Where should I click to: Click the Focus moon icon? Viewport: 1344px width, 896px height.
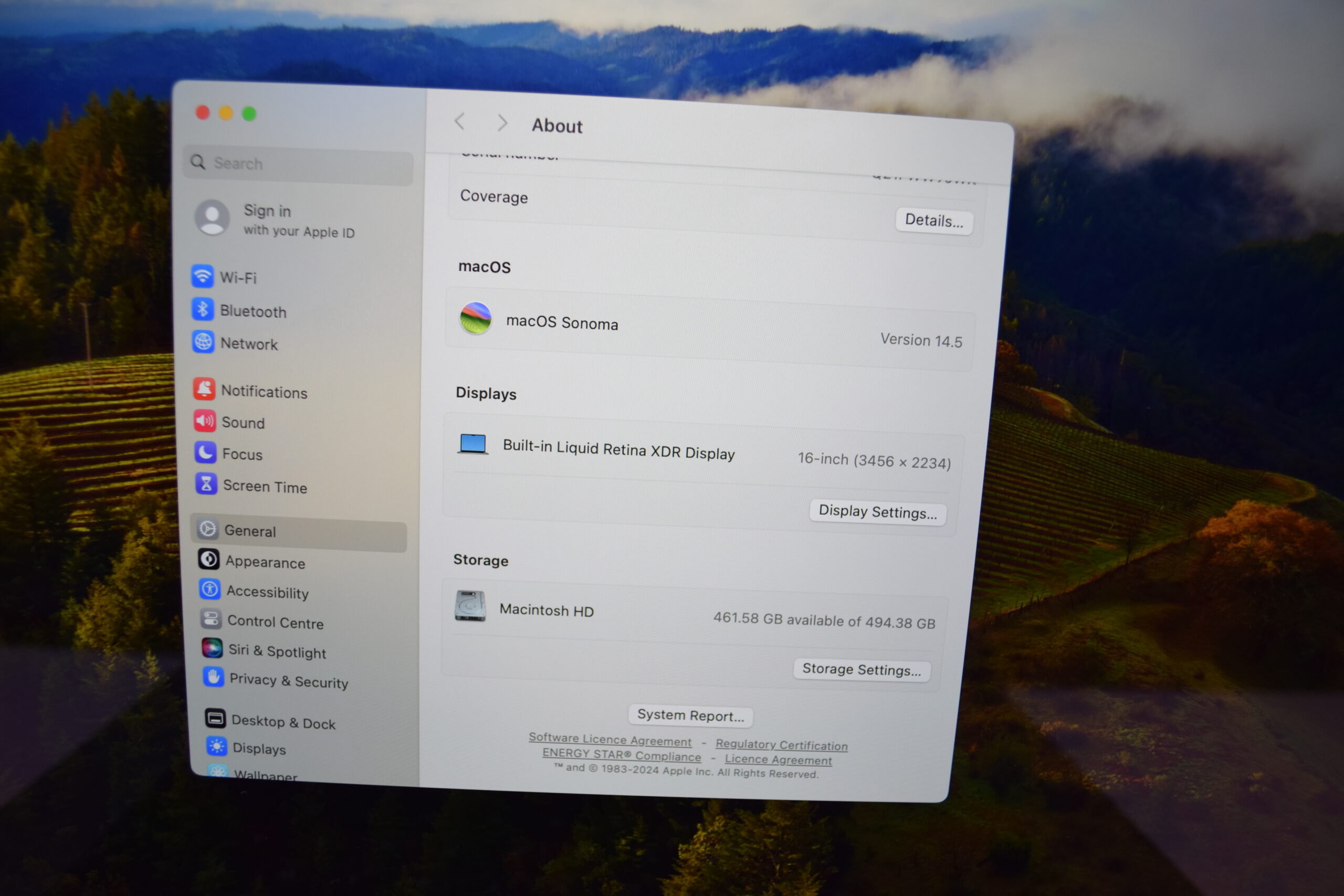tap(205, 452)
